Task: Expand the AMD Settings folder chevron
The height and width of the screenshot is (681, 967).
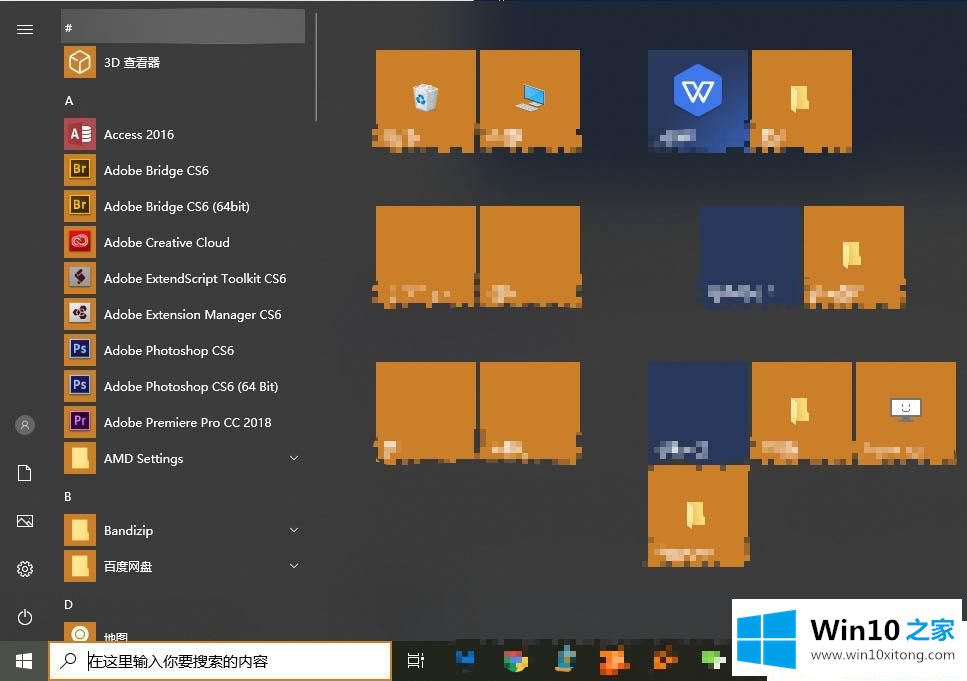Action: click(x=294, y=458)
